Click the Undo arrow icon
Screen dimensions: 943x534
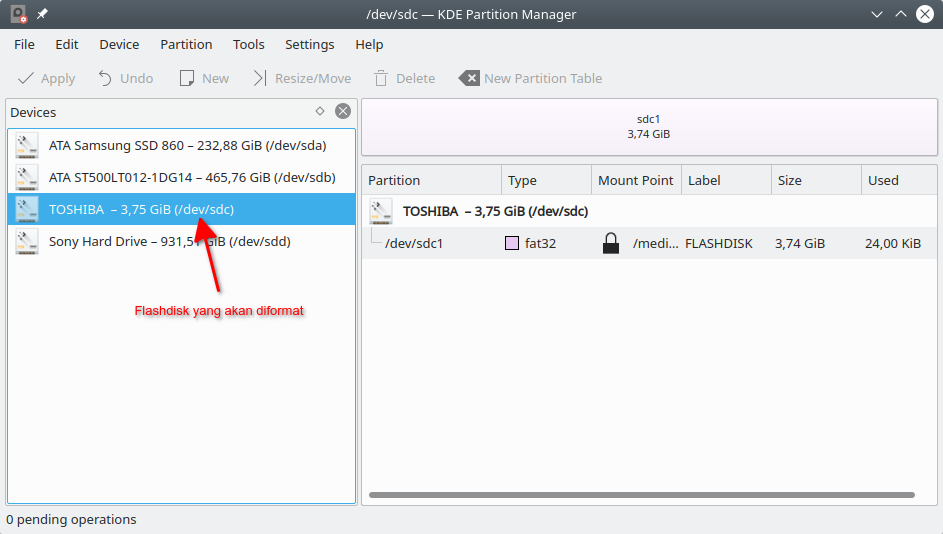pos(105,78)
